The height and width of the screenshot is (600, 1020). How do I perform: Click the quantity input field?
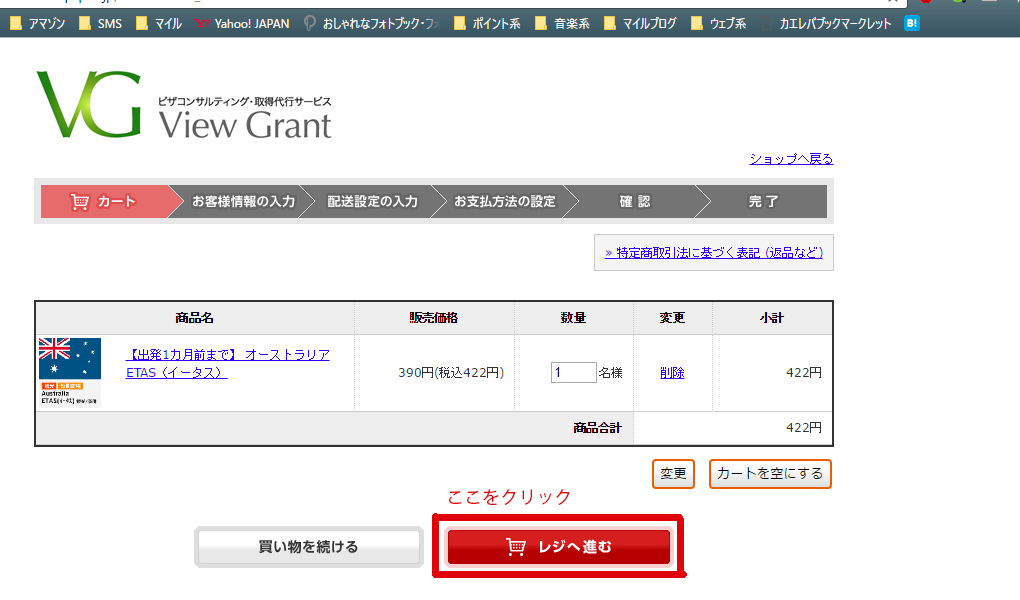tap(573, 372)
